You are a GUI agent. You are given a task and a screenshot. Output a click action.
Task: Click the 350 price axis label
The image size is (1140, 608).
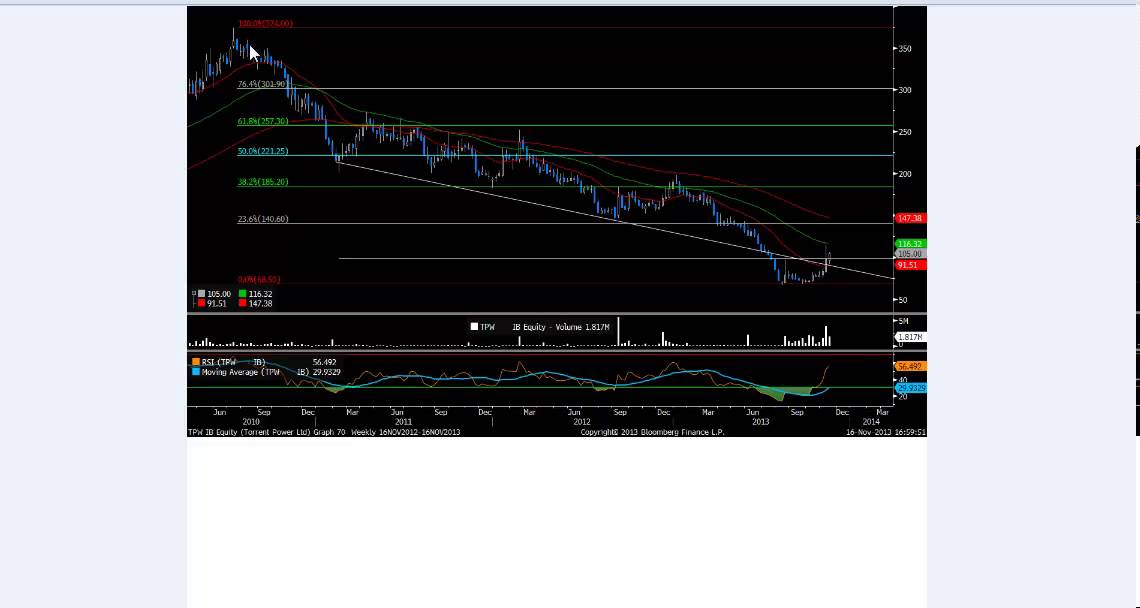point(905,49)
